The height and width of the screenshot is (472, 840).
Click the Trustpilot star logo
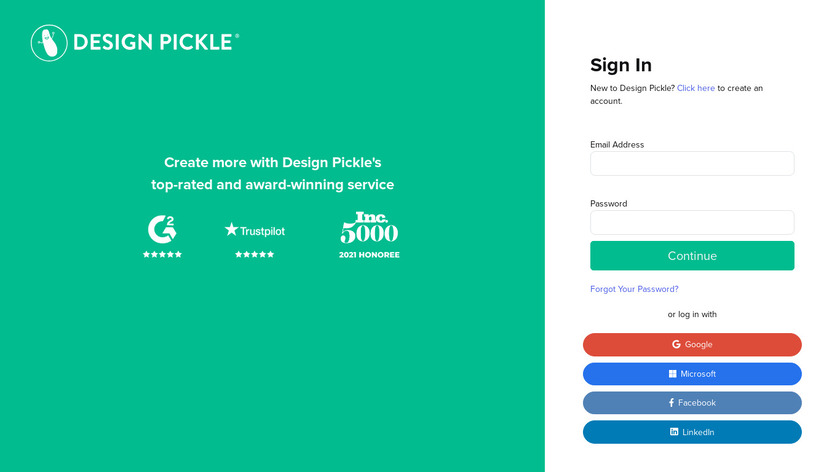(x=232, y=229)
